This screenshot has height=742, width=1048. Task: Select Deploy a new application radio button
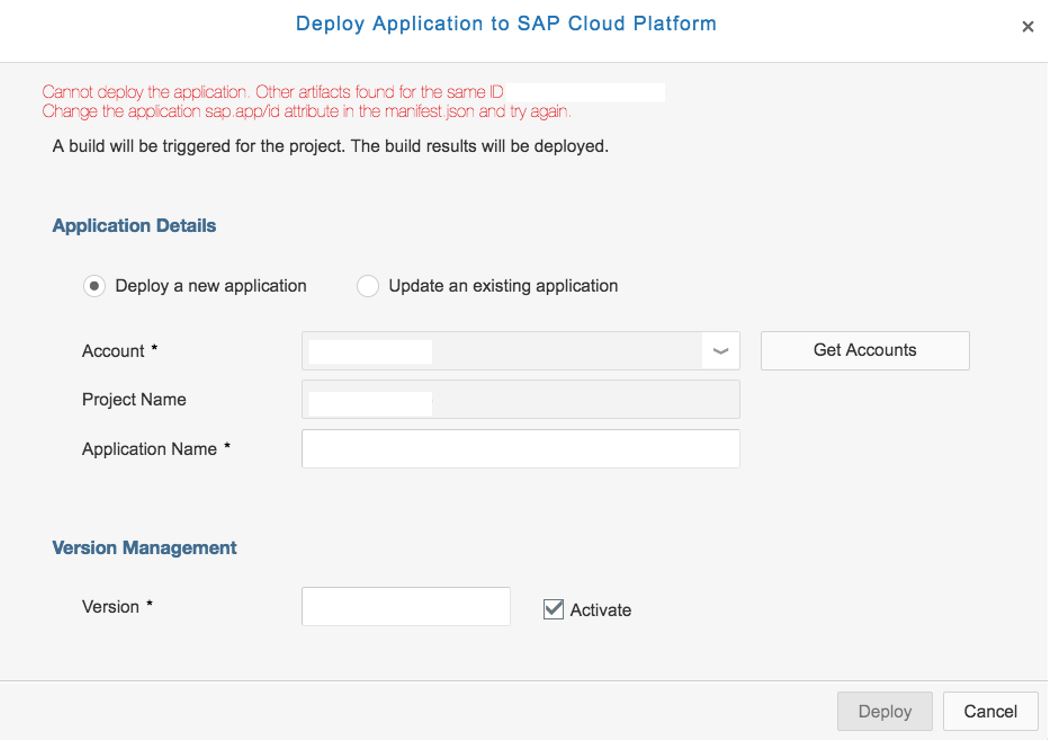tap(94, 286)
